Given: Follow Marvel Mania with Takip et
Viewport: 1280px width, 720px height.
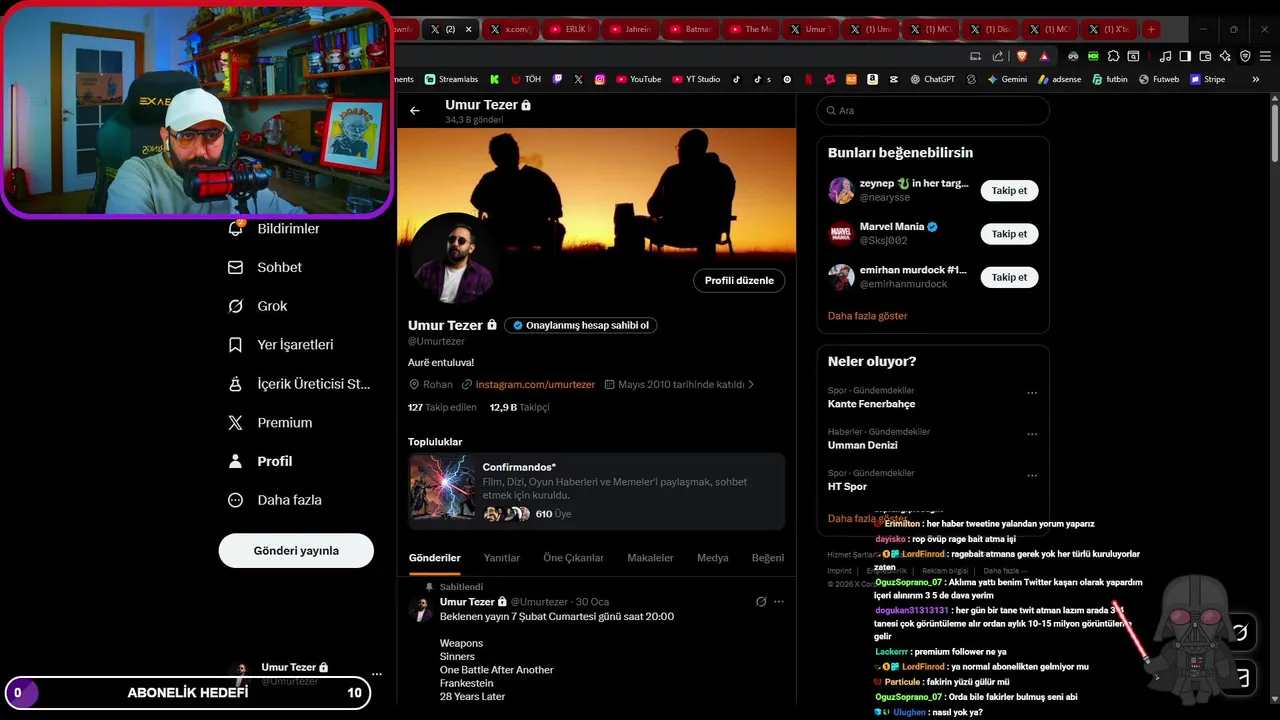Looking at the screenshot, I should coord(1009,234).
